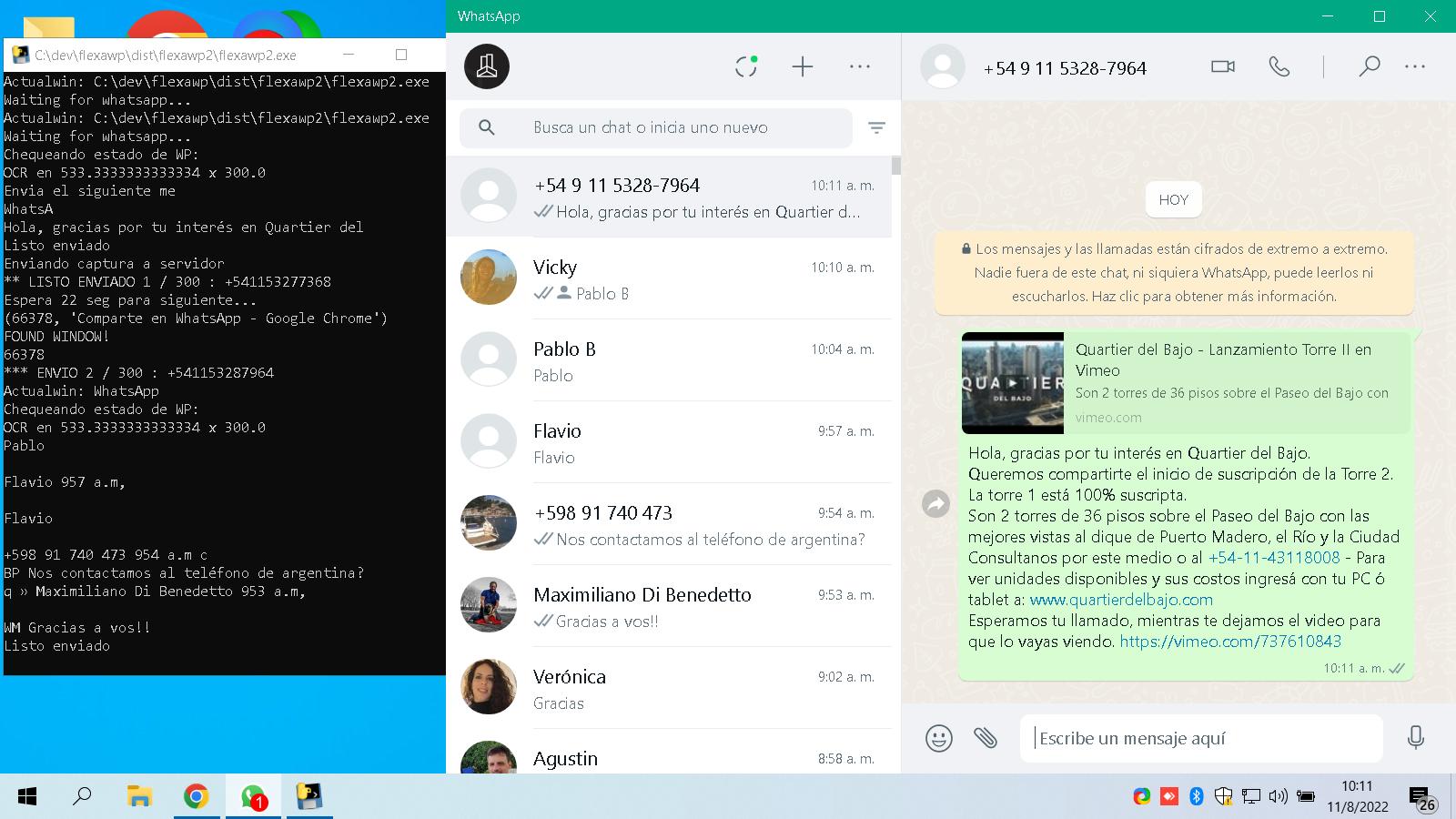1456x819 pixels.
Task: Start a video call with +54 9 11 5328-7964
Action: pos(1223,66)
